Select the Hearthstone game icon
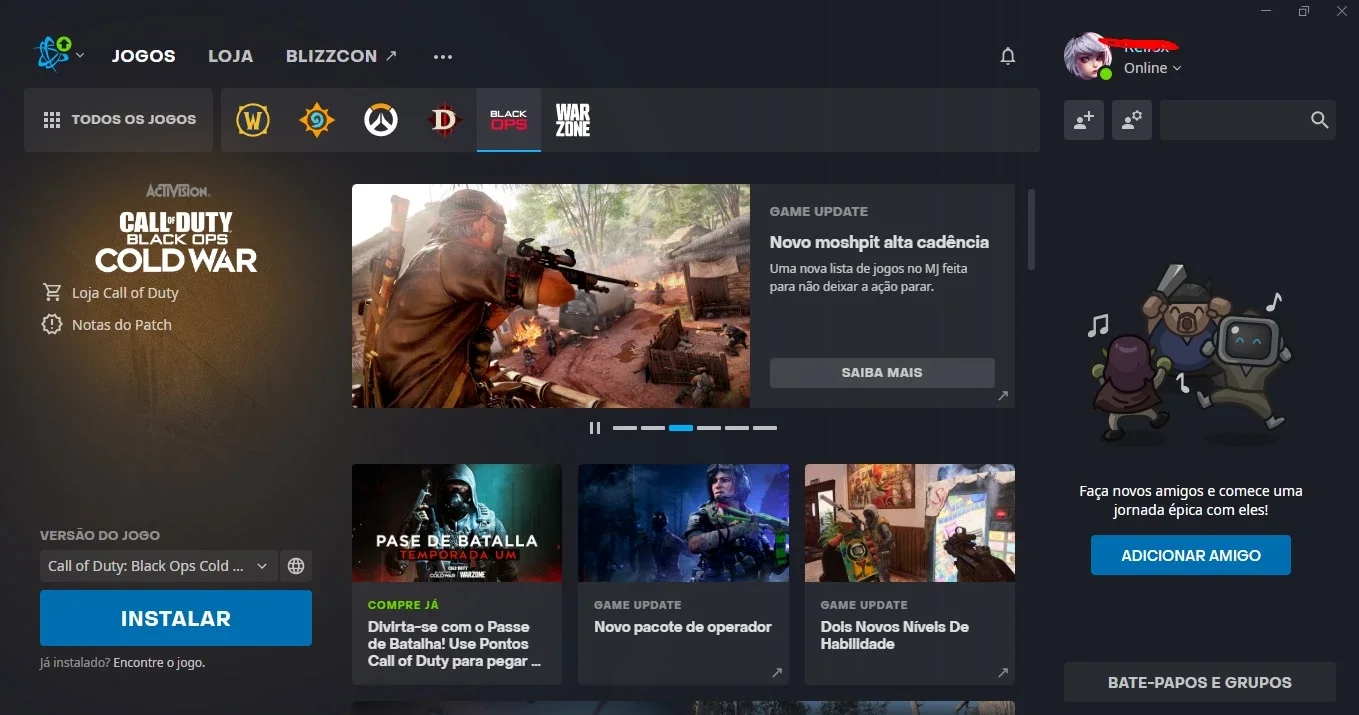This screenshot has height=715, width=1359. 317,120
